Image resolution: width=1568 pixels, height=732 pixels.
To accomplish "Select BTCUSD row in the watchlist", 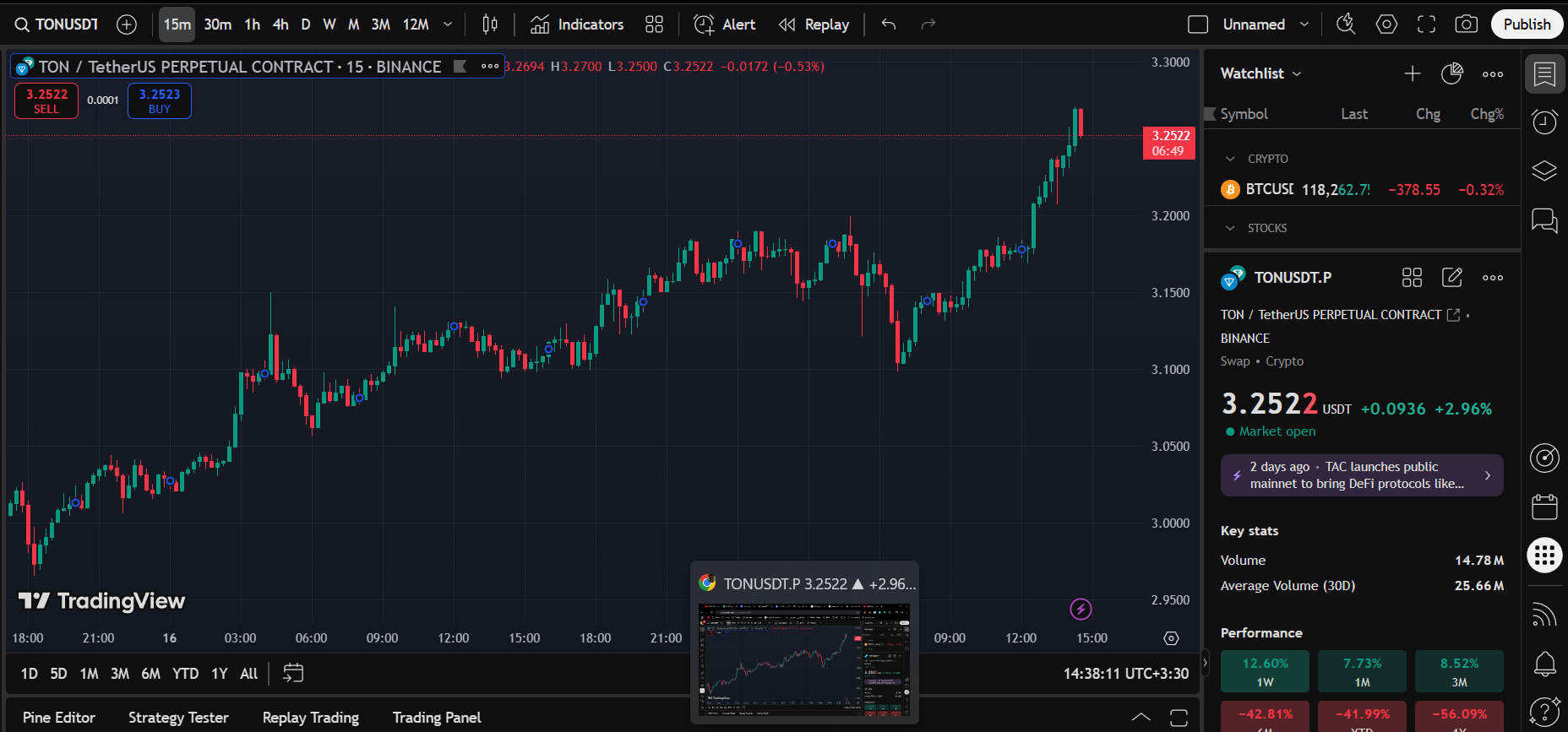I will pyautogui.click(x=1362, y=190).
